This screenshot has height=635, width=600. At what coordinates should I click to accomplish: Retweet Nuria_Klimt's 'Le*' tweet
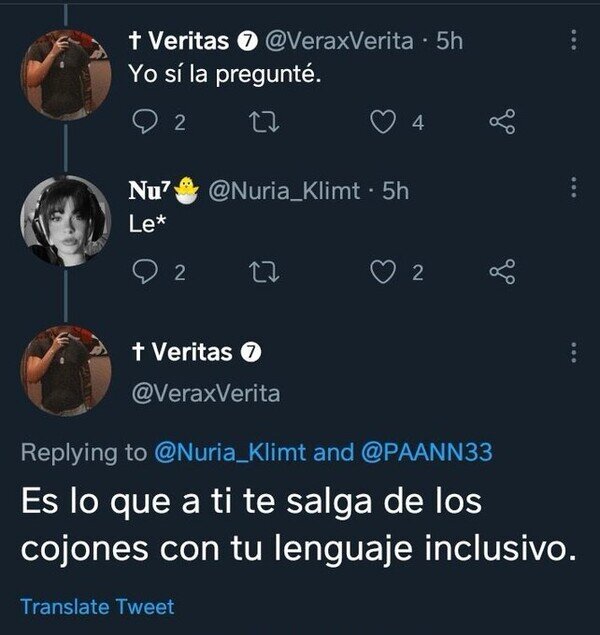click(x=259, y=273)
